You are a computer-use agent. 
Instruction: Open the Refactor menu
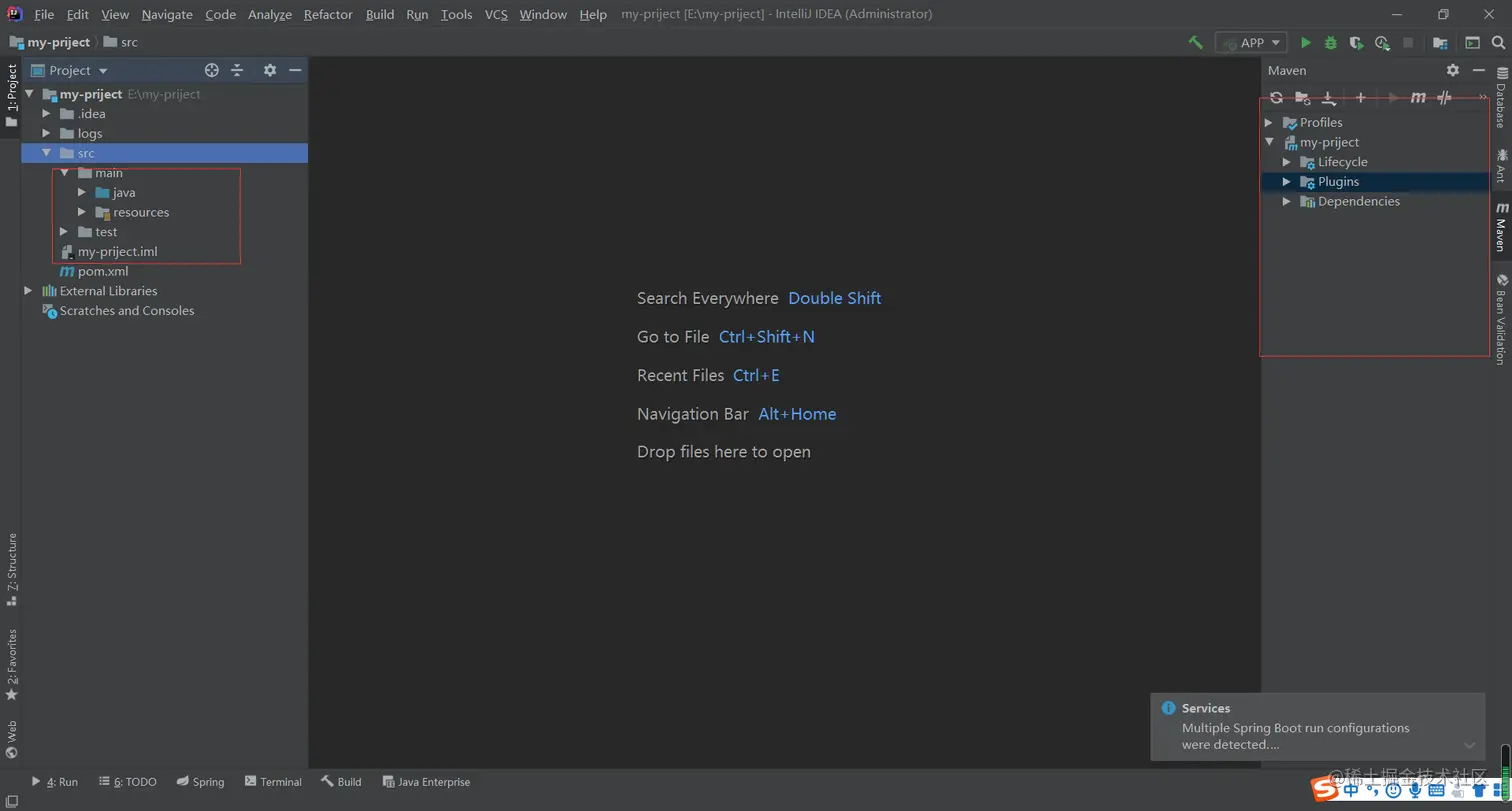pos(328,14)
